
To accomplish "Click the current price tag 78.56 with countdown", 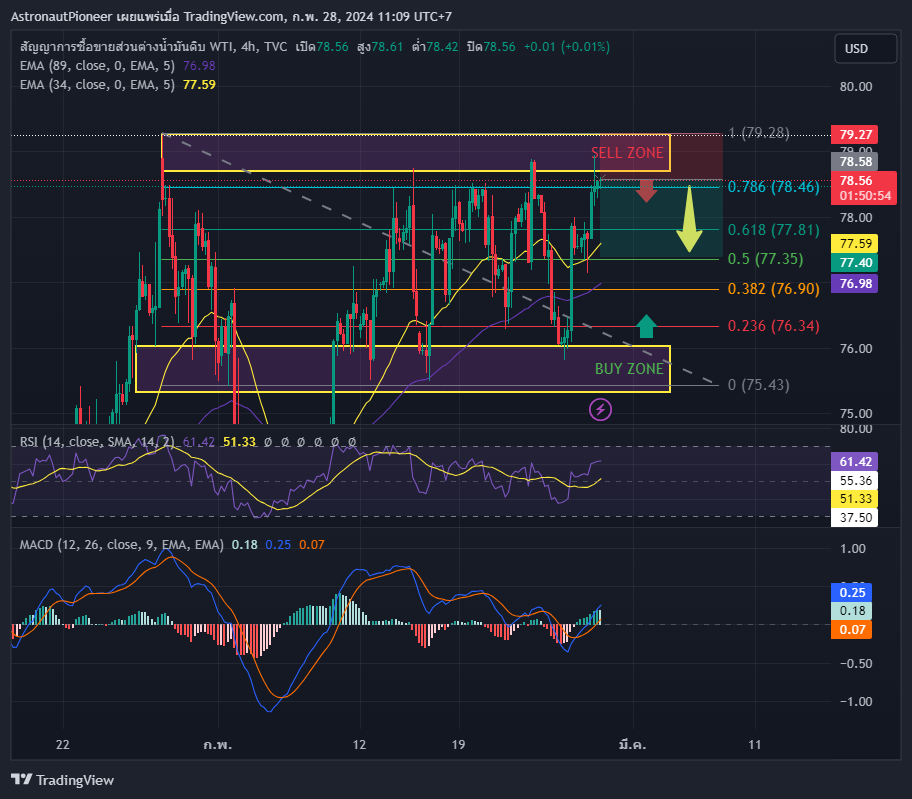I will pos(864,188).
